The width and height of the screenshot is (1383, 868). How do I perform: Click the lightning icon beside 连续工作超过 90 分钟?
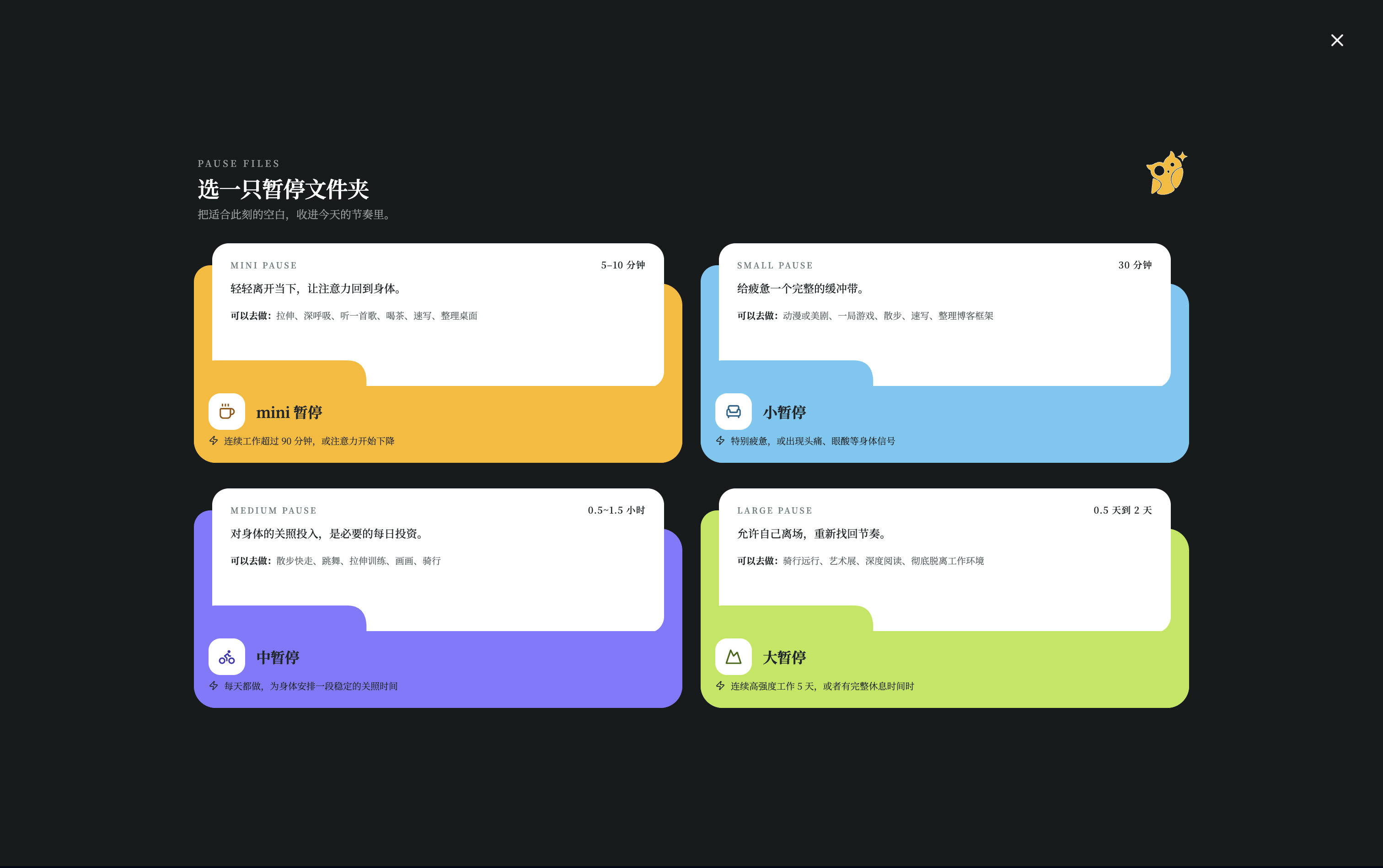click(214, 440)
